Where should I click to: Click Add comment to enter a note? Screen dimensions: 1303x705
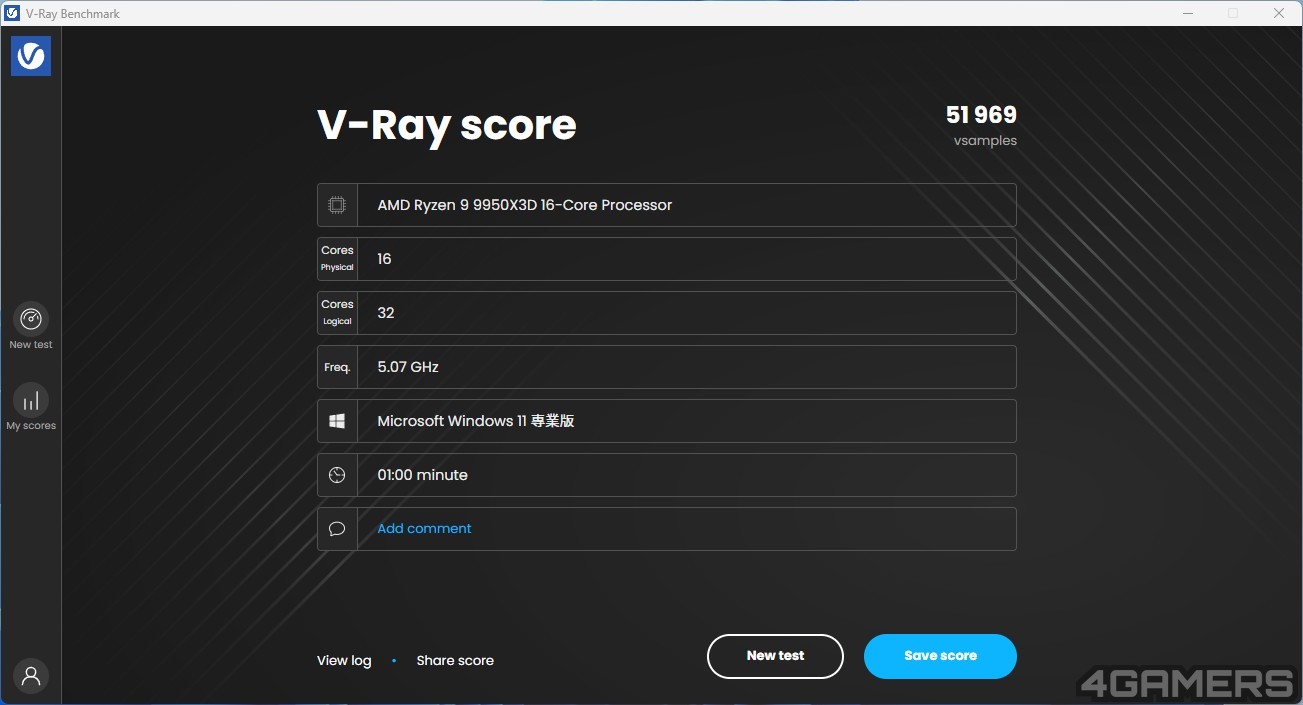(x=424, y=529)
